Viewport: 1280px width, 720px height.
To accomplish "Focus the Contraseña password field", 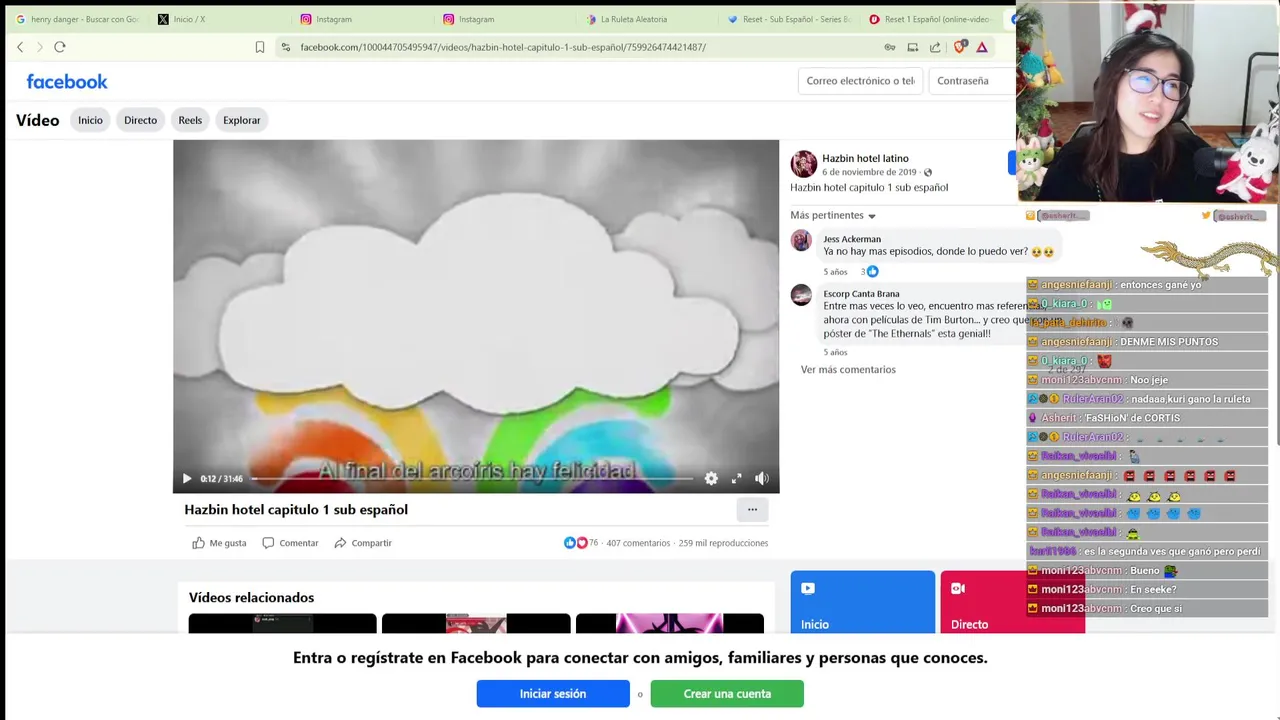I will [972, 81].
